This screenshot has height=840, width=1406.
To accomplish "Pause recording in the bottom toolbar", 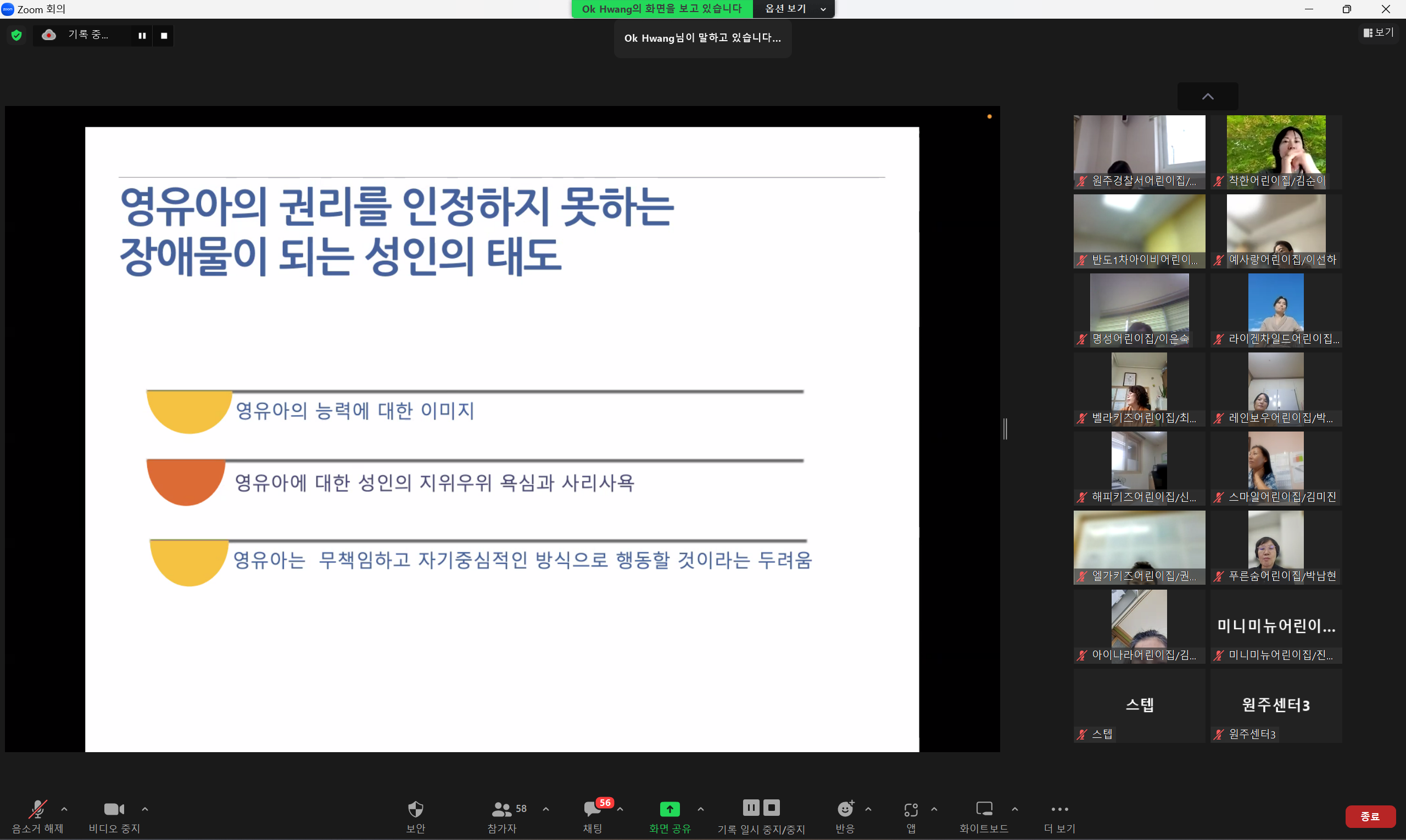I will tap(751, 808).
